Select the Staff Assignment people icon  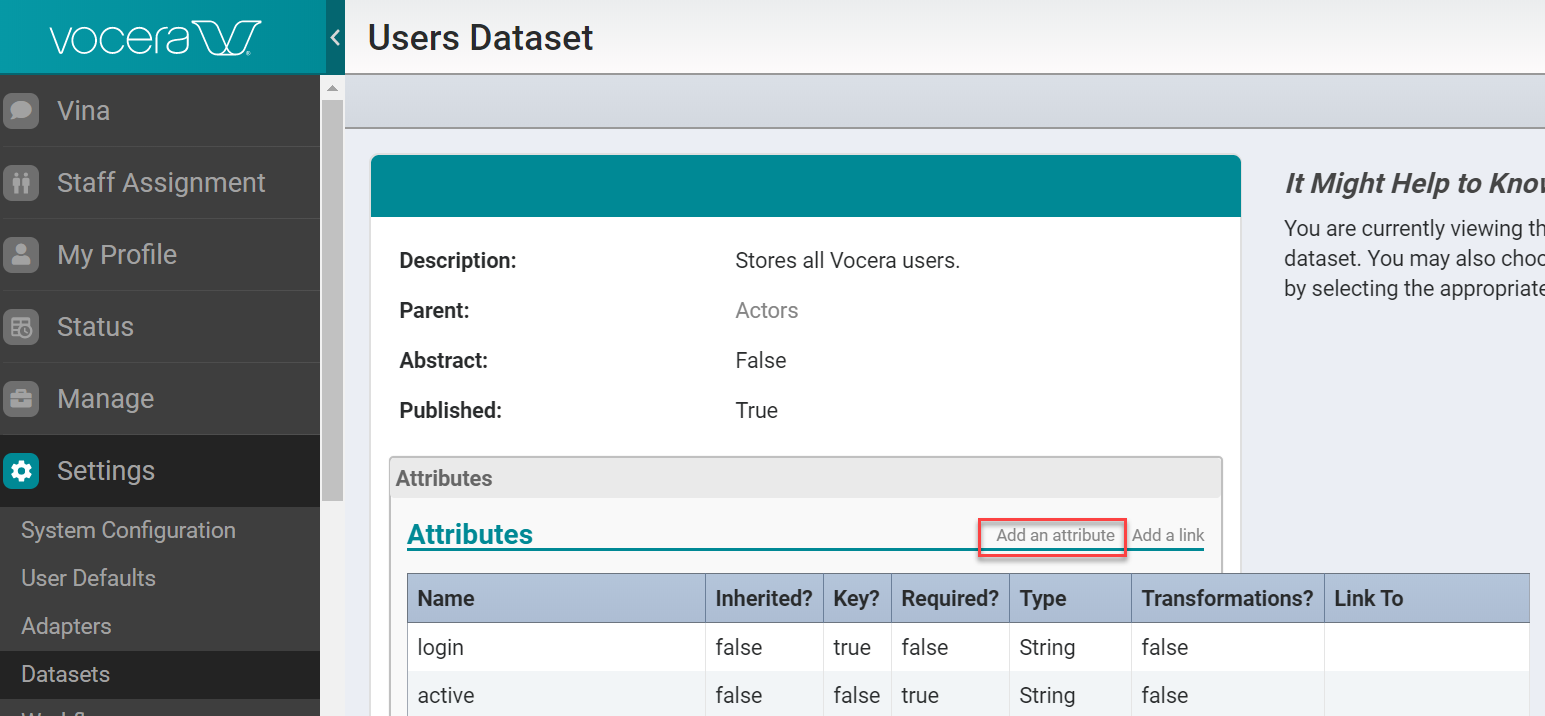[21, 182]
